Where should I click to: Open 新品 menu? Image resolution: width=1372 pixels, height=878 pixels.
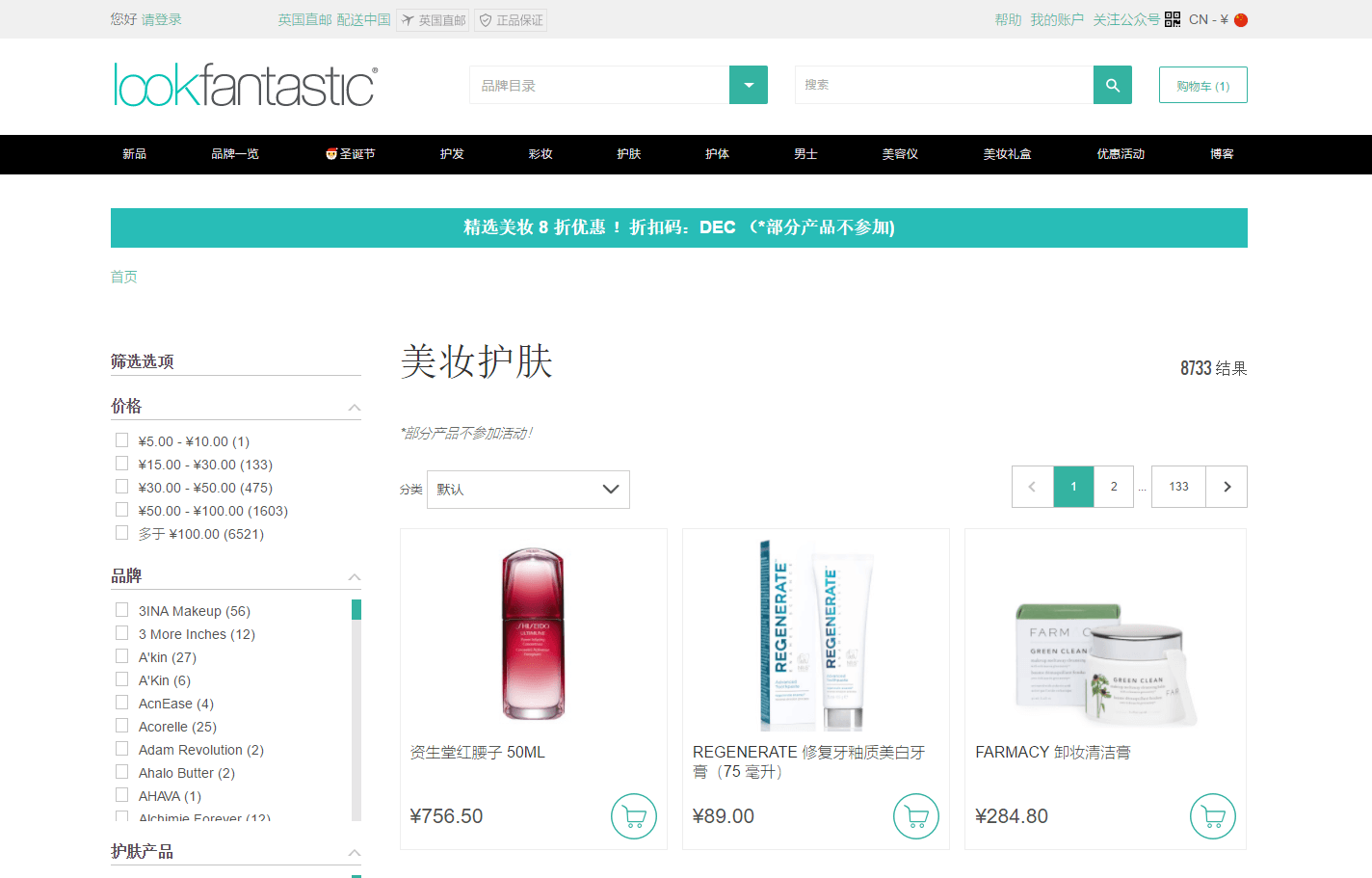(x=134, y=154)
